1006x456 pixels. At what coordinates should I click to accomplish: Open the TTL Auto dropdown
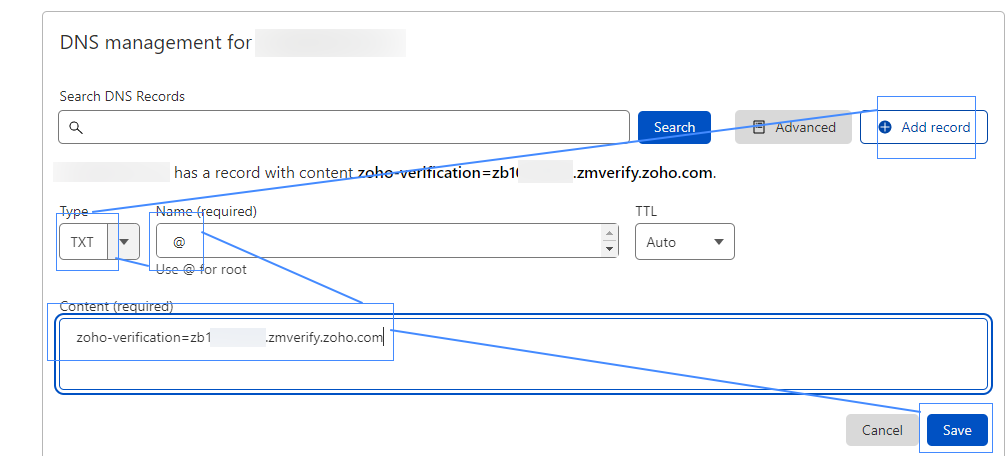[x=685, y=242]
